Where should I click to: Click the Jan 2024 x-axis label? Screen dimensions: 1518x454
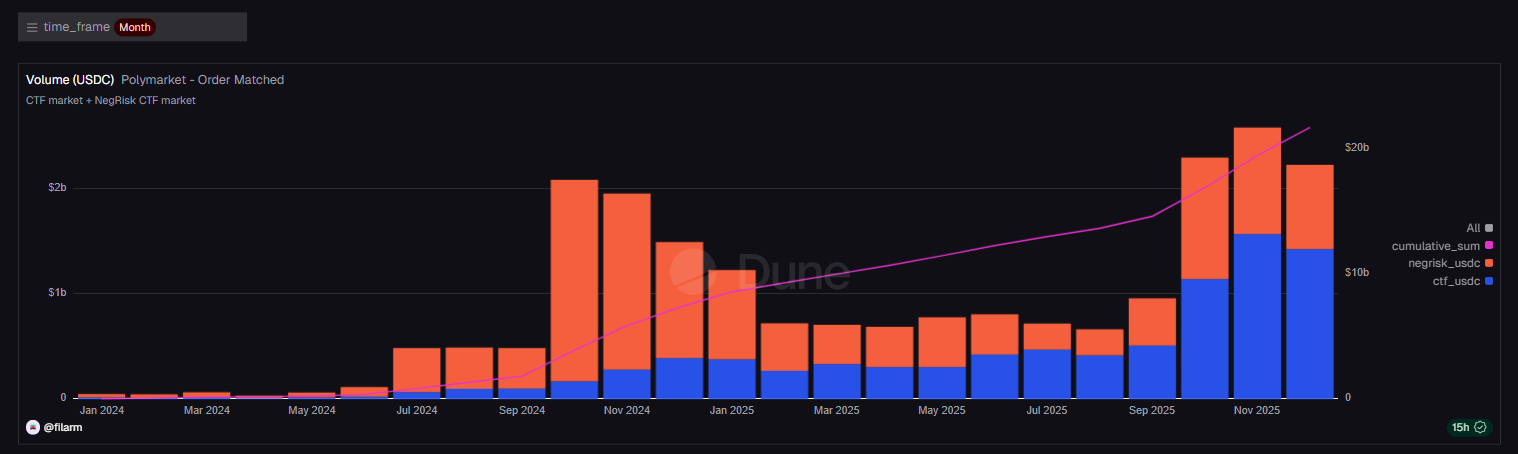point(102,410)
